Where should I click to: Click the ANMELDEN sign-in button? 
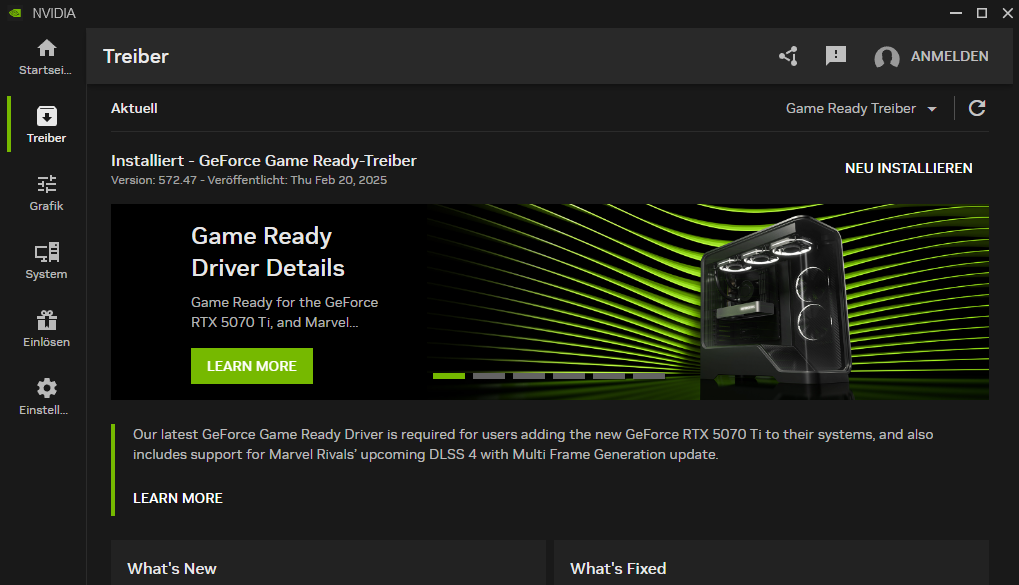949,57
